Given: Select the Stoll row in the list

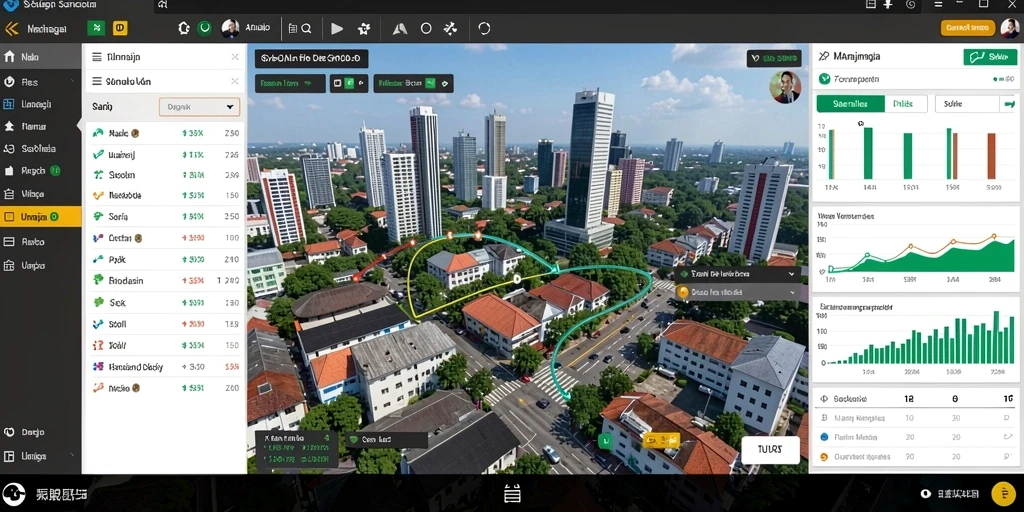Looking at the screenshot, I should pos(165,324).
